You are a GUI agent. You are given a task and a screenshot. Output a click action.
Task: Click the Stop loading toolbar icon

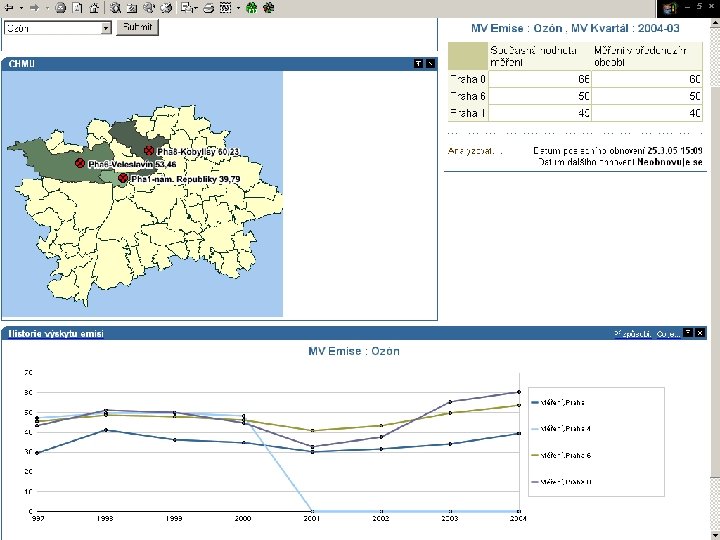60,8
